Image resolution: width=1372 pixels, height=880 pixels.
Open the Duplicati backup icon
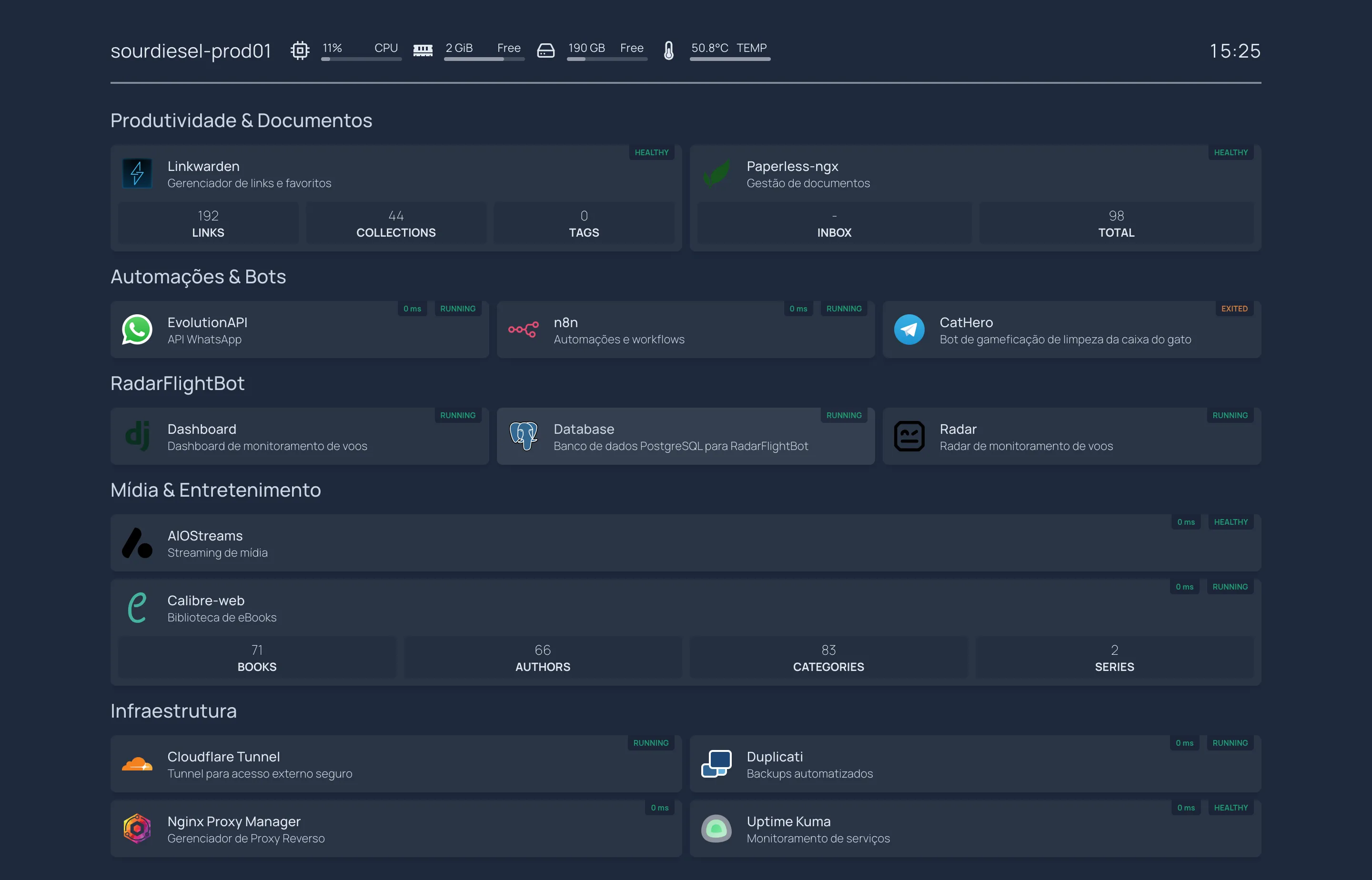point(716,764)
